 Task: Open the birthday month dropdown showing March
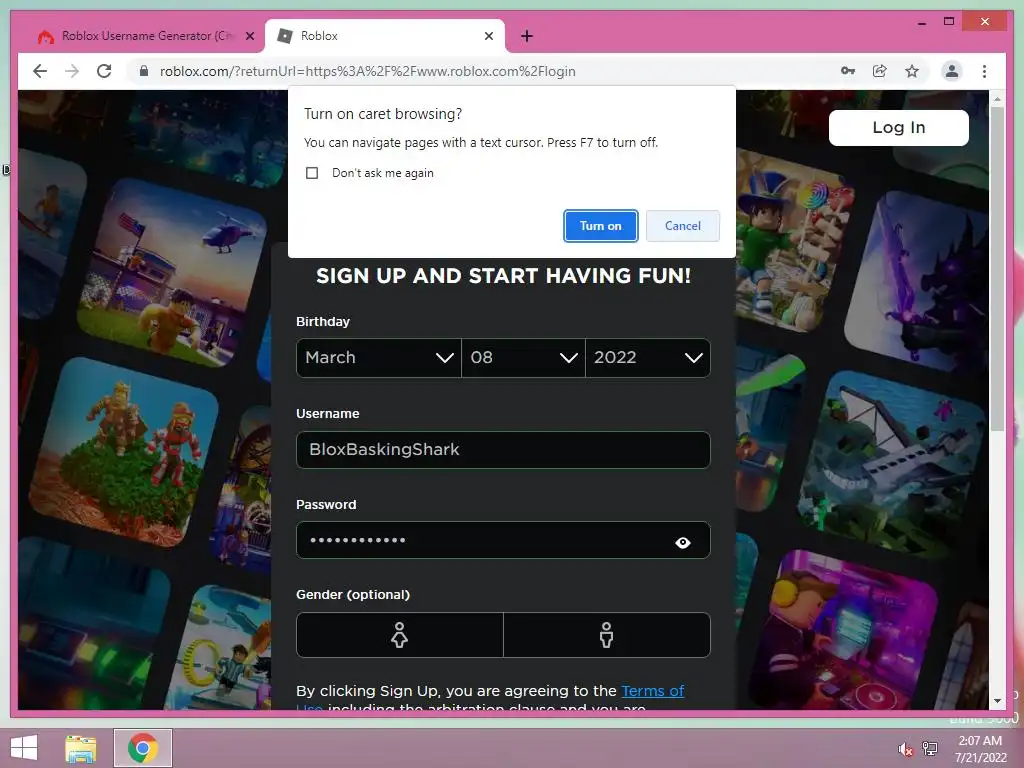(x=379, y=358)
